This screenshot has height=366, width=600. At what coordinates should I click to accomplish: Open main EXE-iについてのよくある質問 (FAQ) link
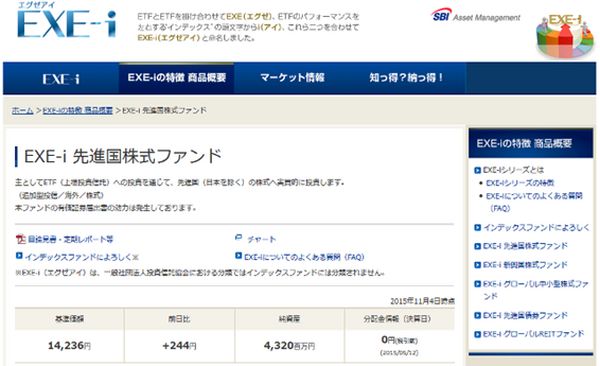tap(304, 257)
